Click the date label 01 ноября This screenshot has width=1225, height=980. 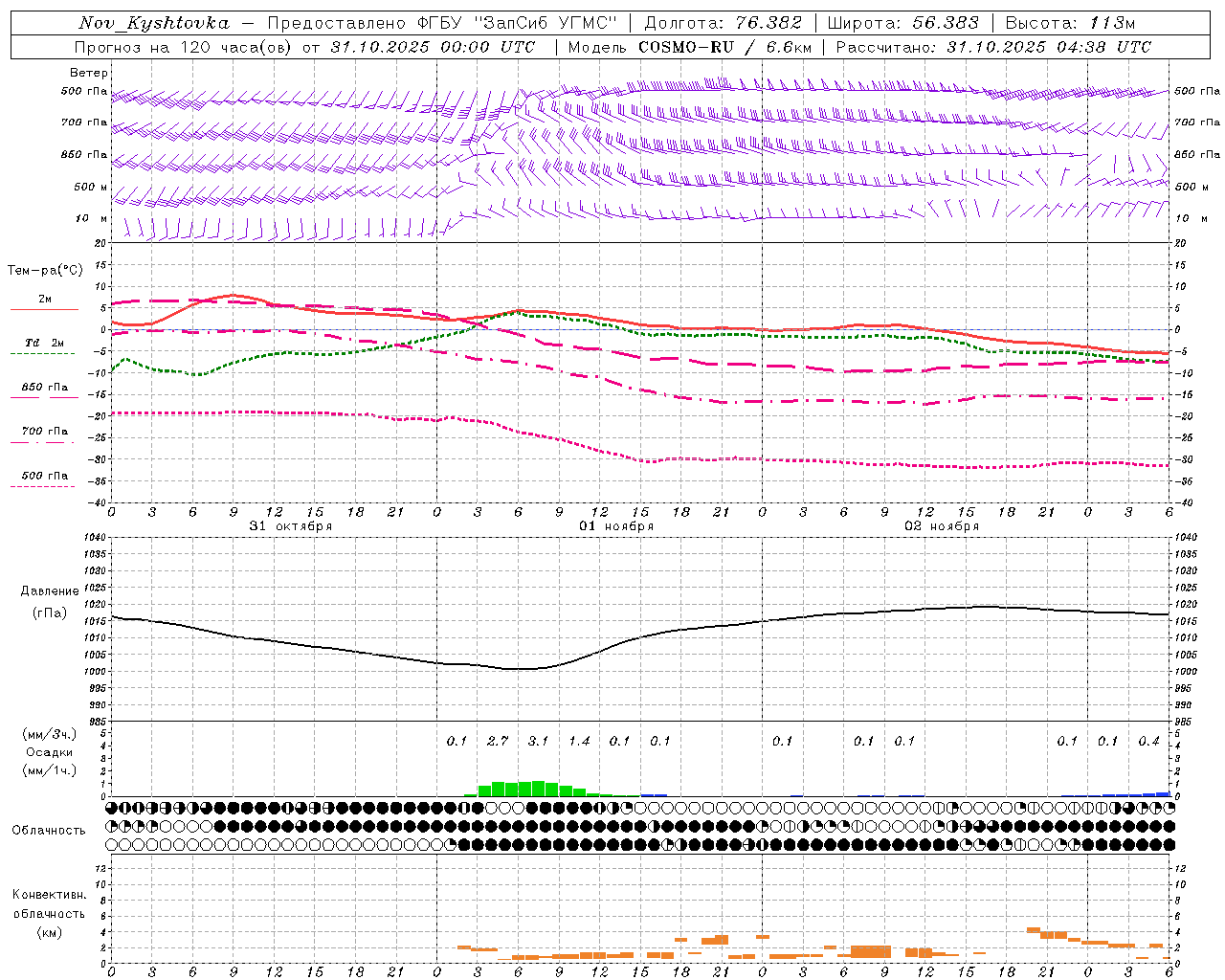point(616,526)
